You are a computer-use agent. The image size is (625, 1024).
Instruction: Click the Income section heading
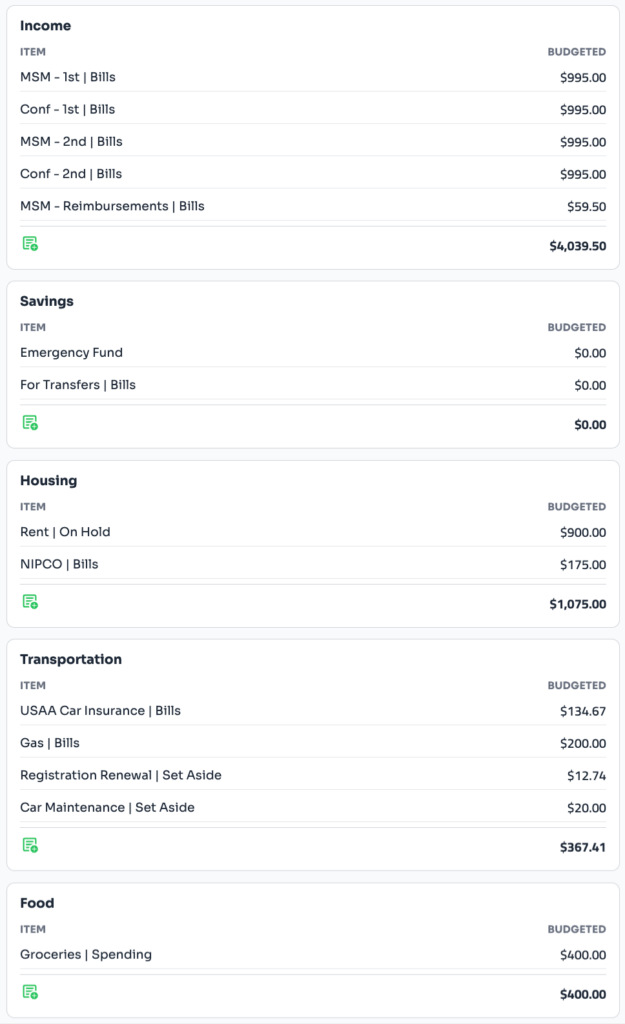pos(45,26)
